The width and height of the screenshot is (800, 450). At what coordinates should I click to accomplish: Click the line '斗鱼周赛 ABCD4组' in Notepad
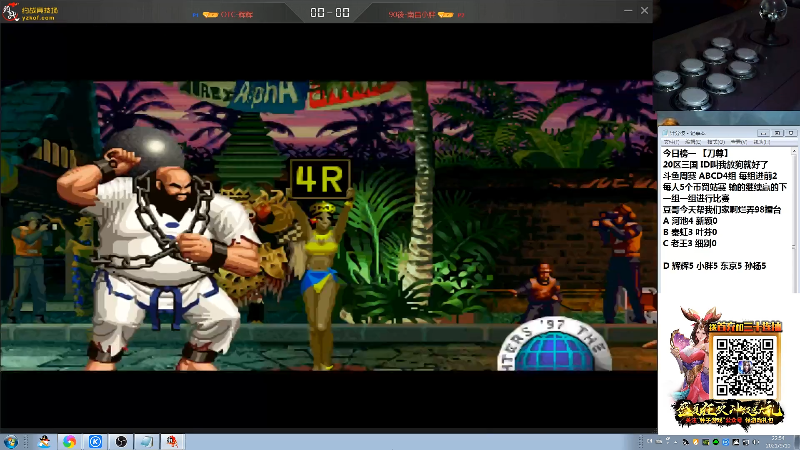tap(720, 176)
